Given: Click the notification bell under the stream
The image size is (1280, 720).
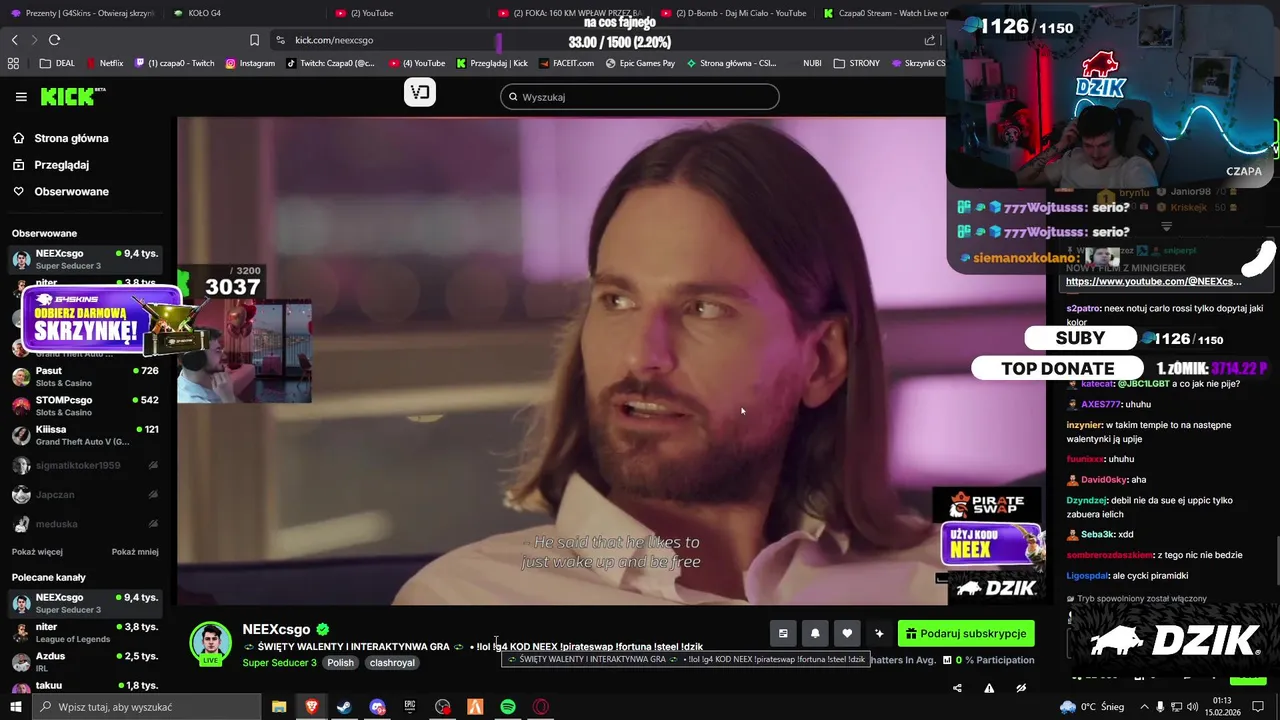Looking at the screenshot, I should click(815, 633).
